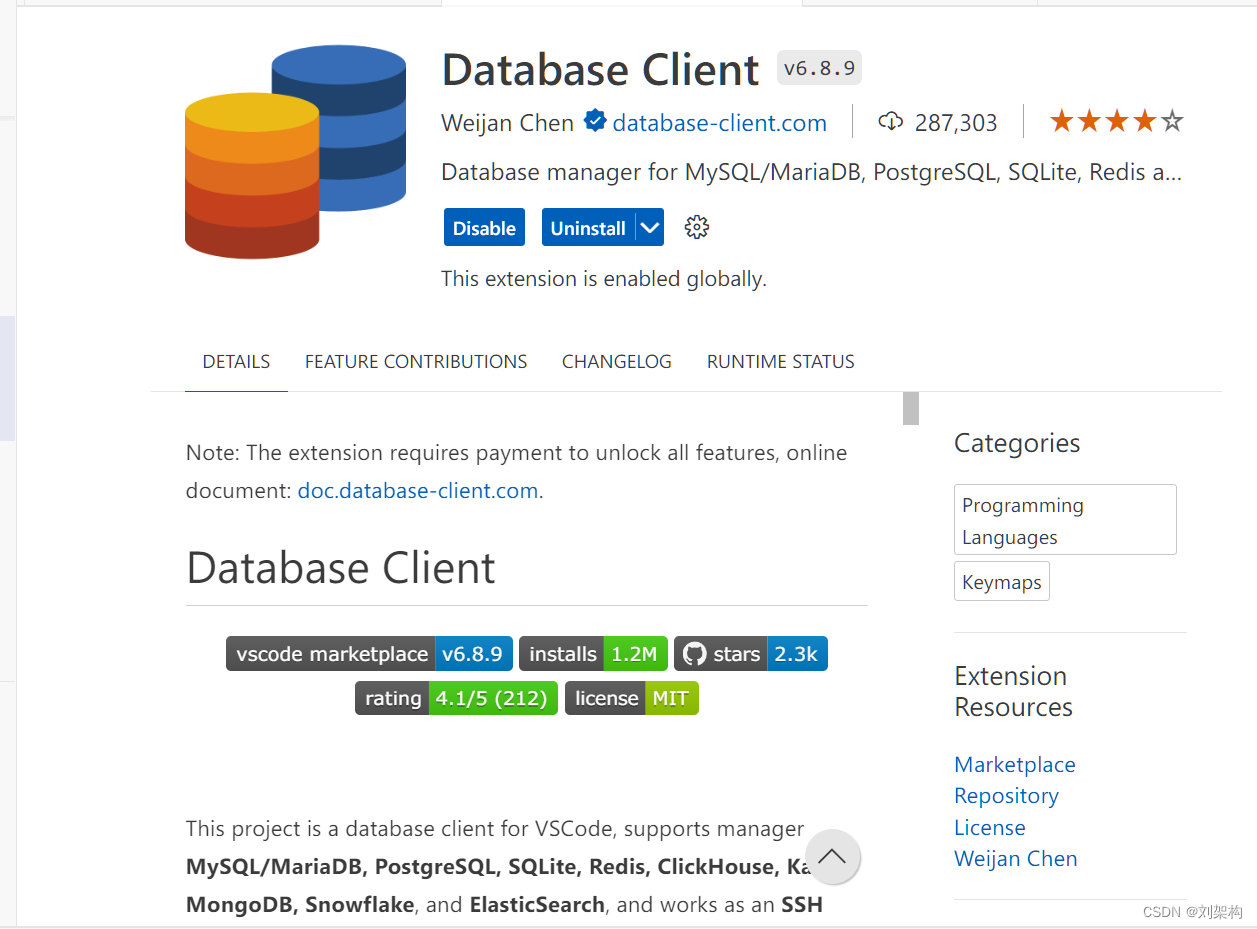Click the Extension Resources heading
This screenshot has width=1257, height=929.
coord(1013,691)
